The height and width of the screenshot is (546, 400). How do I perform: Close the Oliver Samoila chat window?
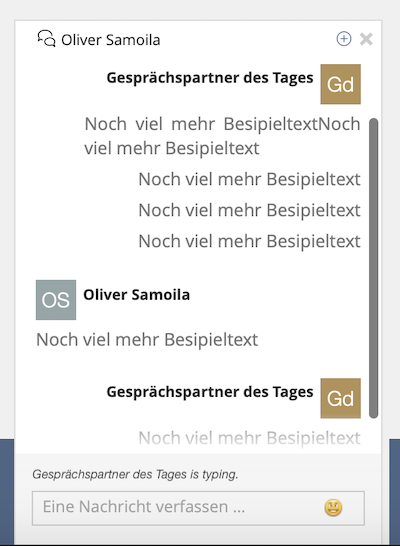click(x=366, y=39)
